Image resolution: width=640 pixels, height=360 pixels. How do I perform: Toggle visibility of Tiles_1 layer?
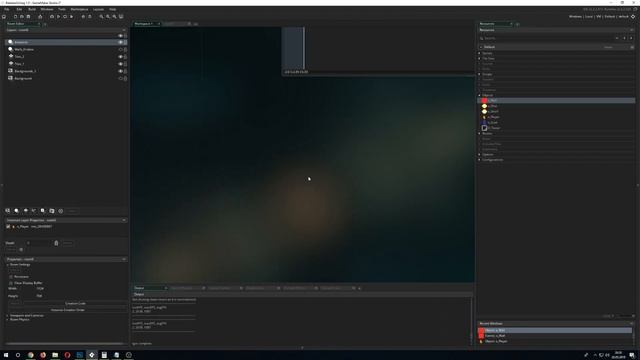[x=120, y=64]
